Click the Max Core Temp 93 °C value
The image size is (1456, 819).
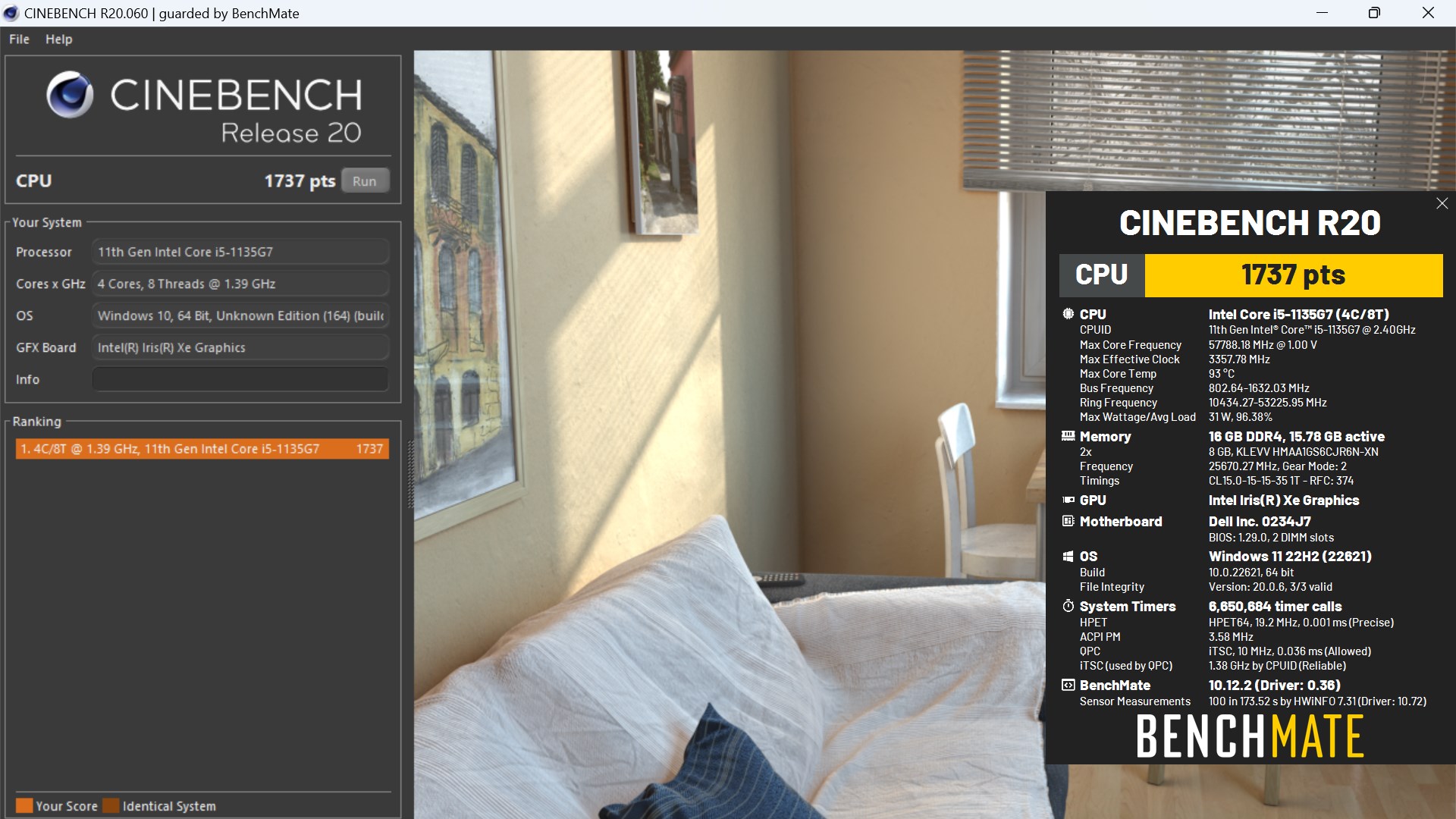click(1221, 374)
